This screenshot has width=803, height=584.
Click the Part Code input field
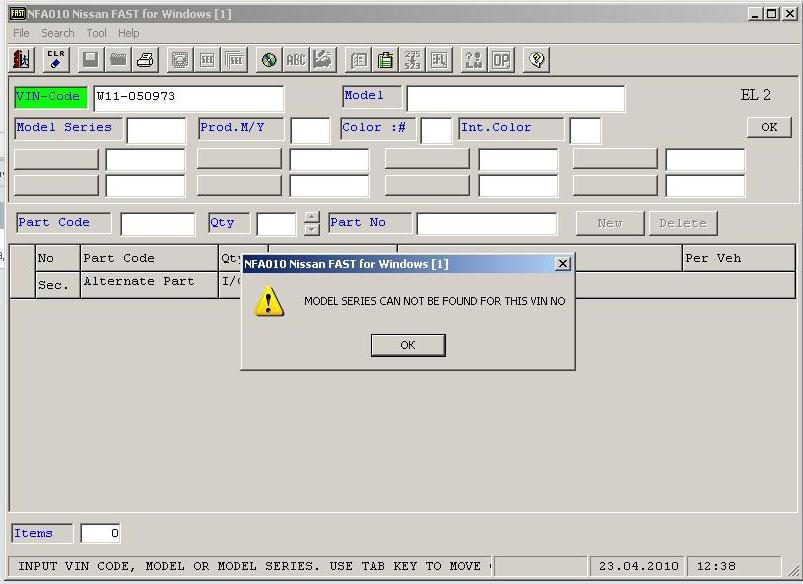[x=158, y=224]
